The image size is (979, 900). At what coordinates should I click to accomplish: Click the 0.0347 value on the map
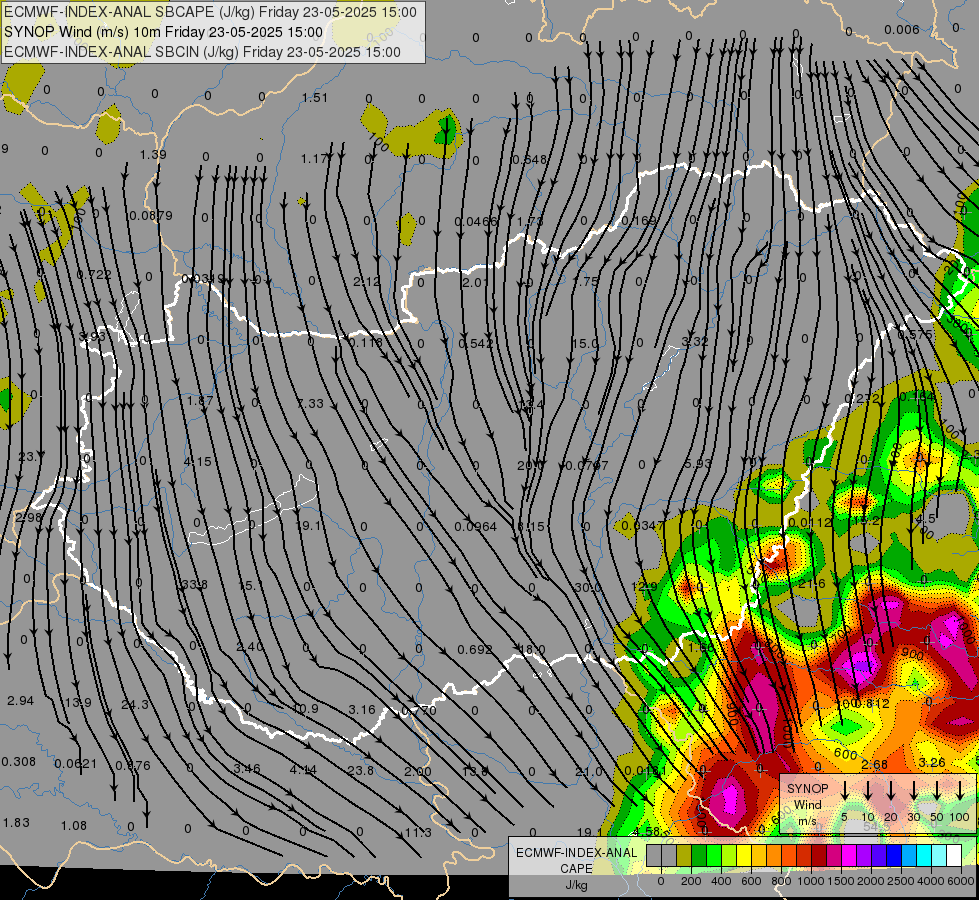tap(644, 525)
